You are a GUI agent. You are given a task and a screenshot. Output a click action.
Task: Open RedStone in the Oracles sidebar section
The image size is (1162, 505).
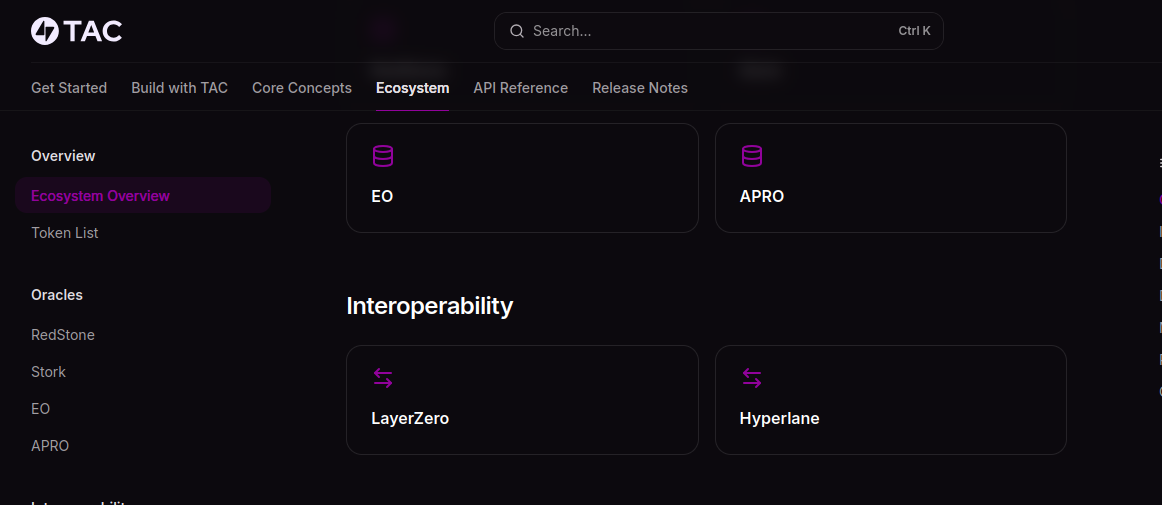[x=63, y=335]
